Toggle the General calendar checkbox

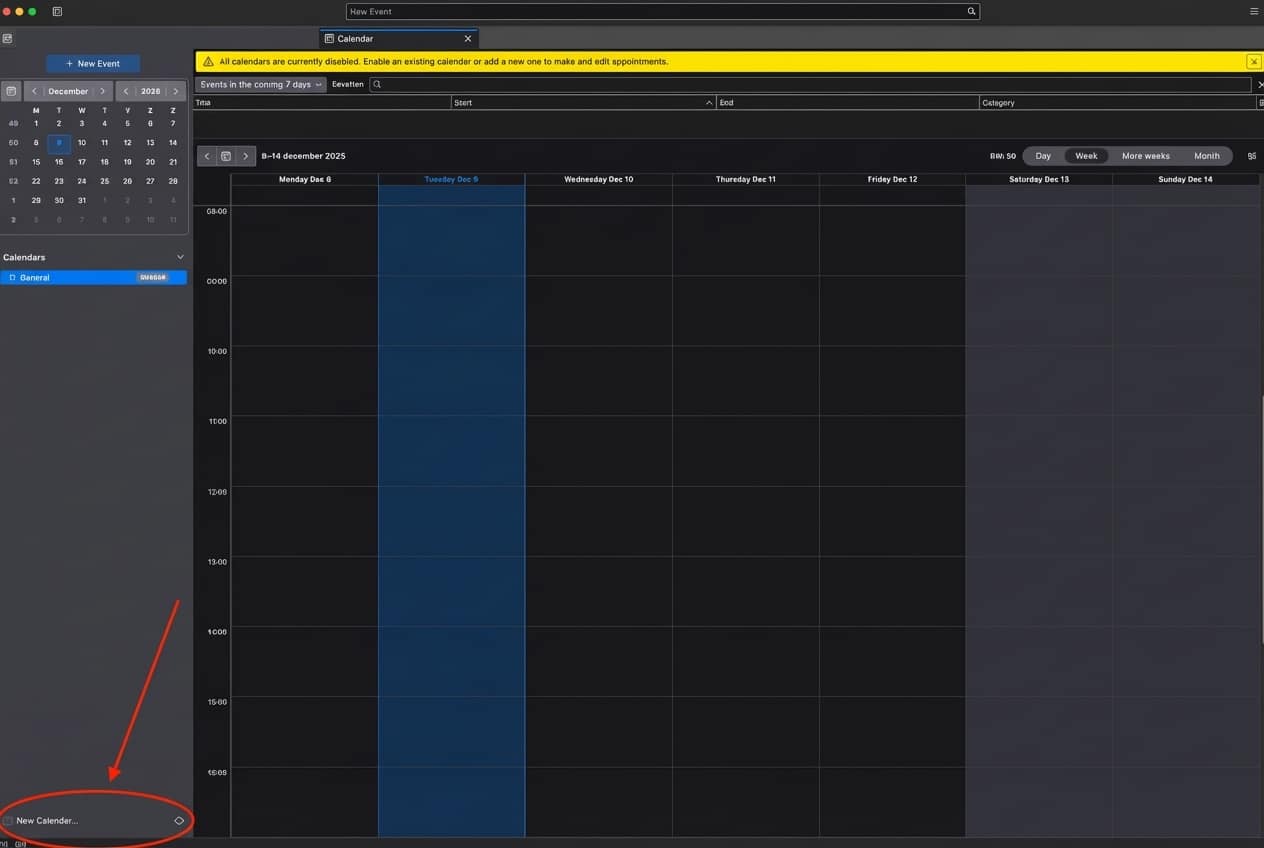(12, 277)
